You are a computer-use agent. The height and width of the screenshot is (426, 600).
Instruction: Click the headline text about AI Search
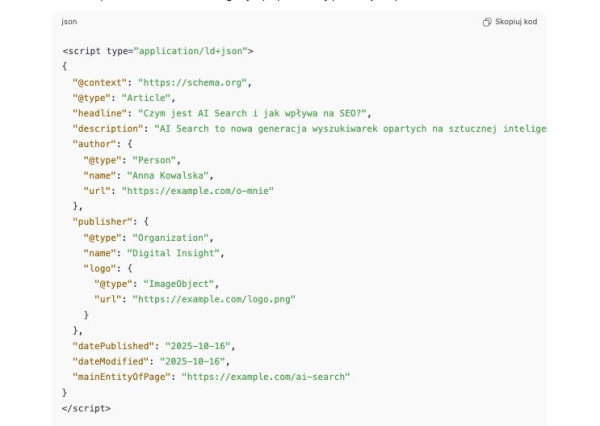click(255, 113)
